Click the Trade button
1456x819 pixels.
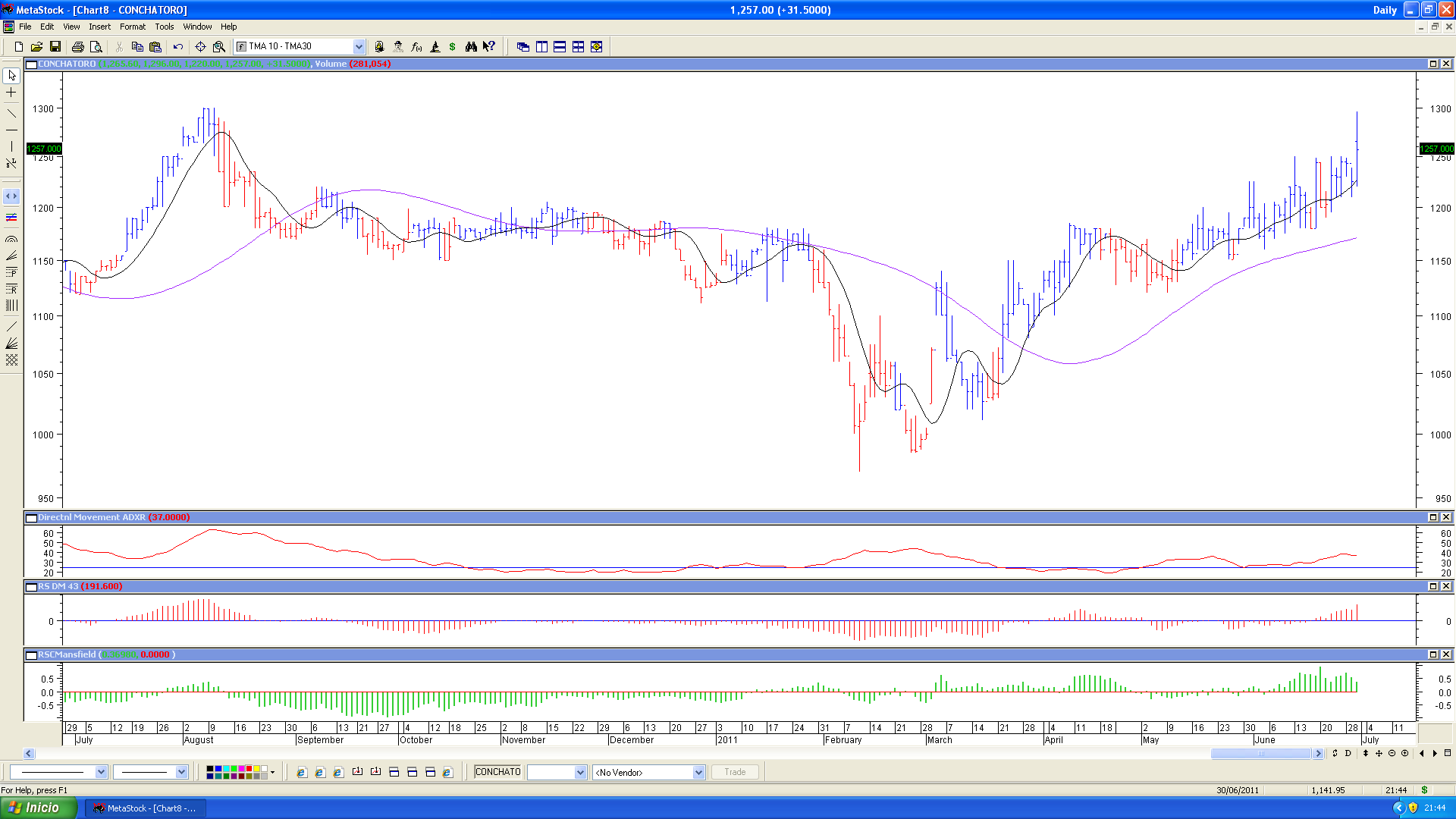click(x=735, y=772)
